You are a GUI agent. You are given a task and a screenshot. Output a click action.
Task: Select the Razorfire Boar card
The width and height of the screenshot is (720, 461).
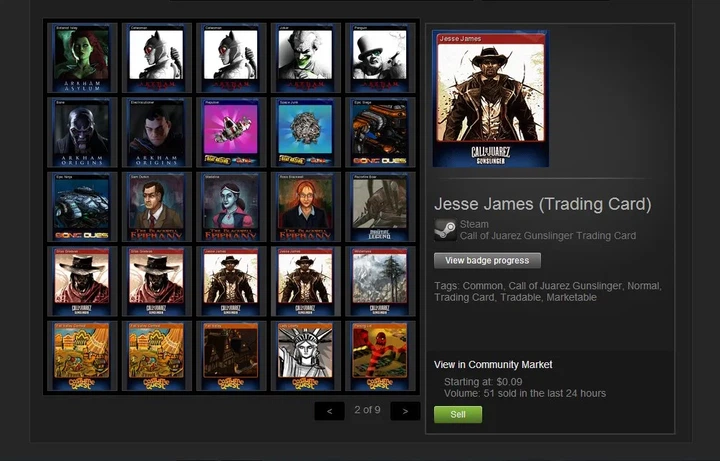380,207
